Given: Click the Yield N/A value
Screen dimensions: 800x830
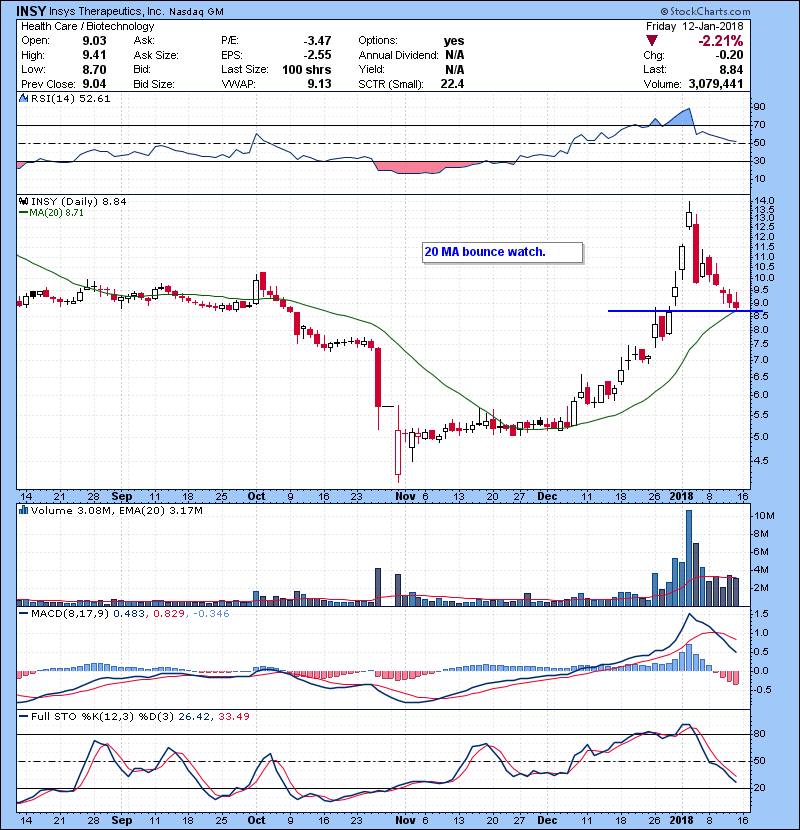Looking at the screenshot, I should [454, 69].
